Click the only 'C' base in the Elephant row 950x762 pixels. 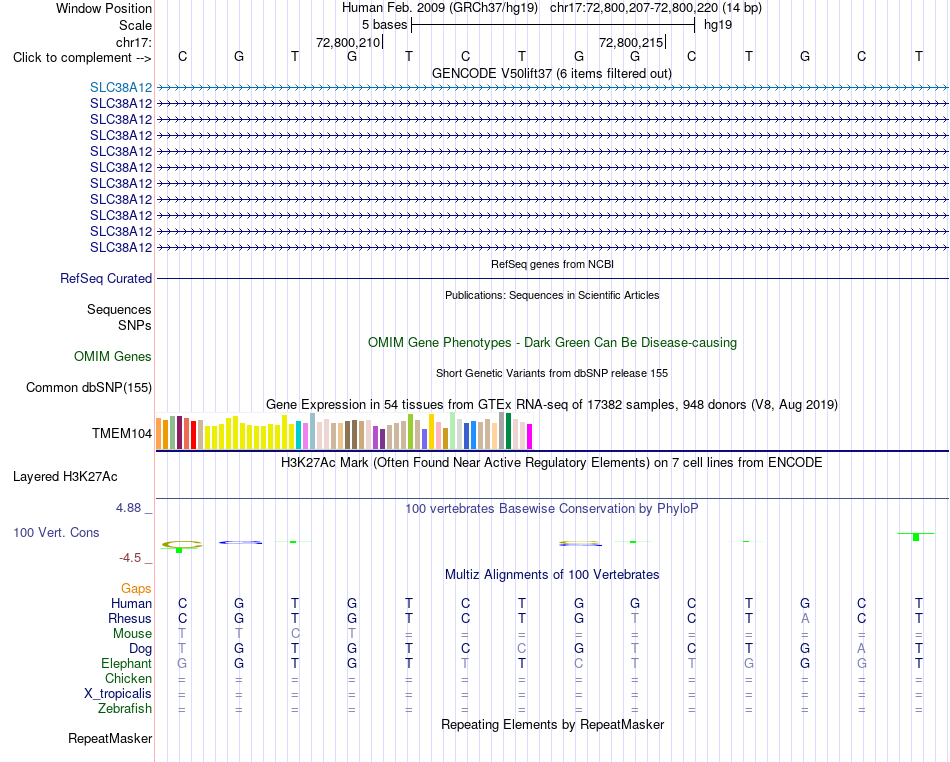579,664
